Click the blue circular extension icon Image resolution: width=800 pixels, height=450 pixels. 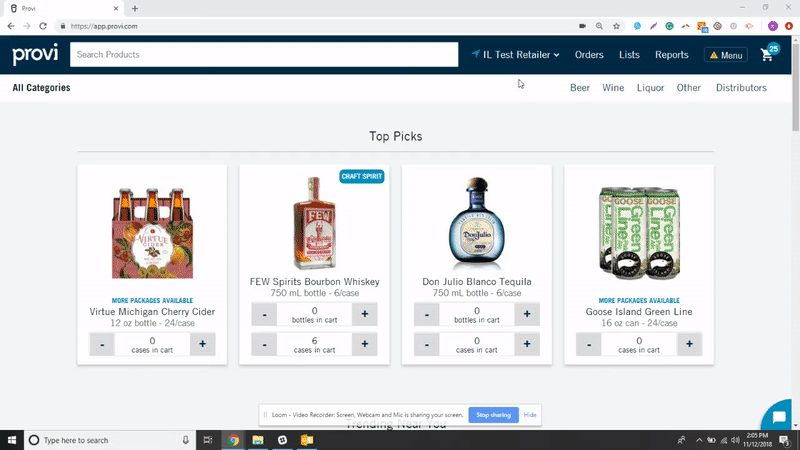[x=637, y=26]
